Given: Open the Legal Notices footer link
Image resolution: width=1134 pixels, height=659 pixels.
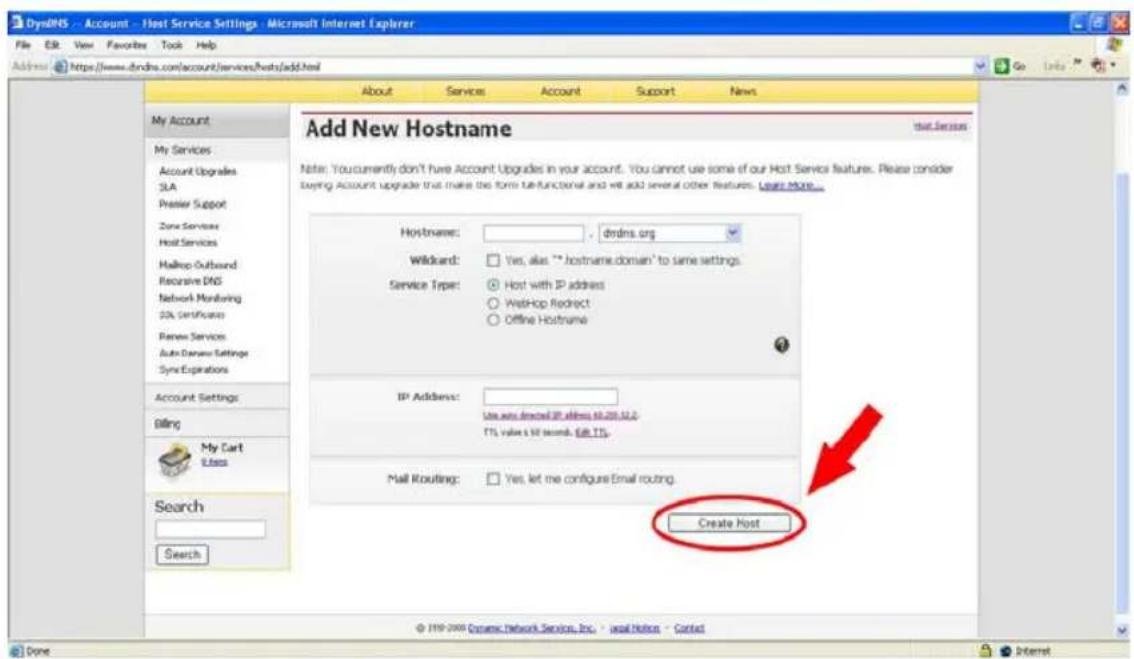Looking at the screenshot, I should (634, 628).
